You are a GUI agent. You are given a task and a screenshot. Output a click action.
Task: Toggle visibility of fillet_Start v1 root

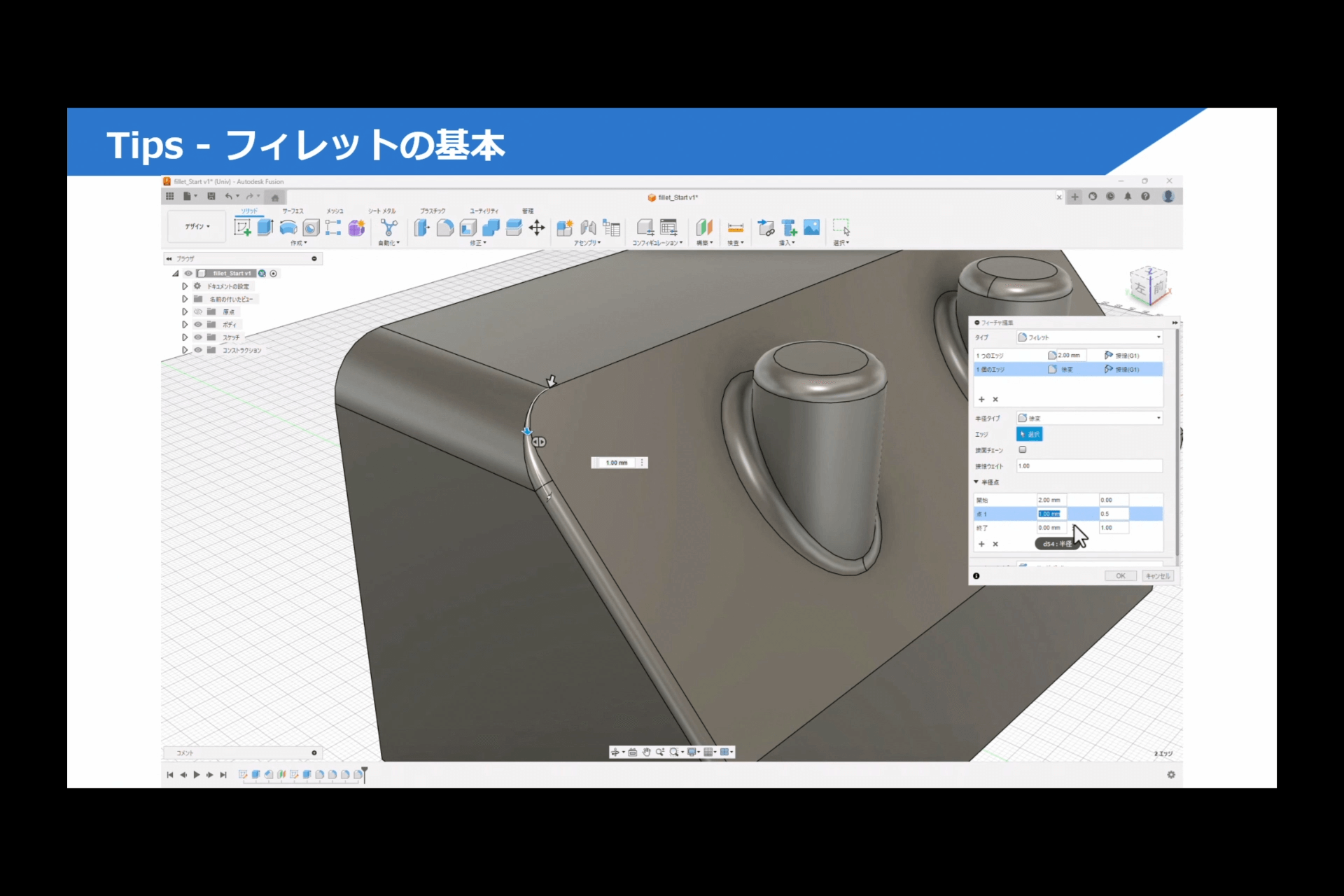[x=188, y=274]
